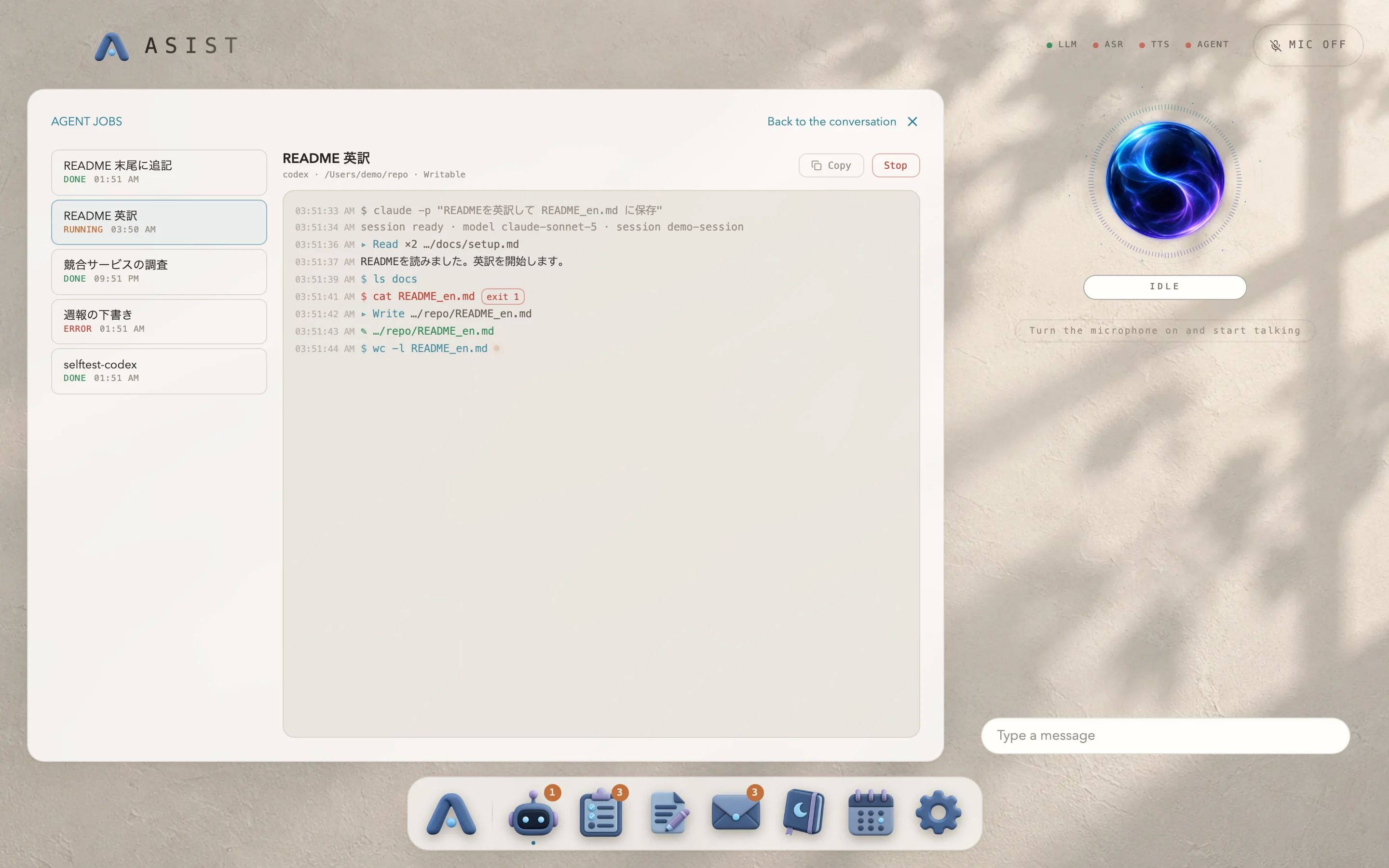Open the settings gear icon

[x=939, y=813]
